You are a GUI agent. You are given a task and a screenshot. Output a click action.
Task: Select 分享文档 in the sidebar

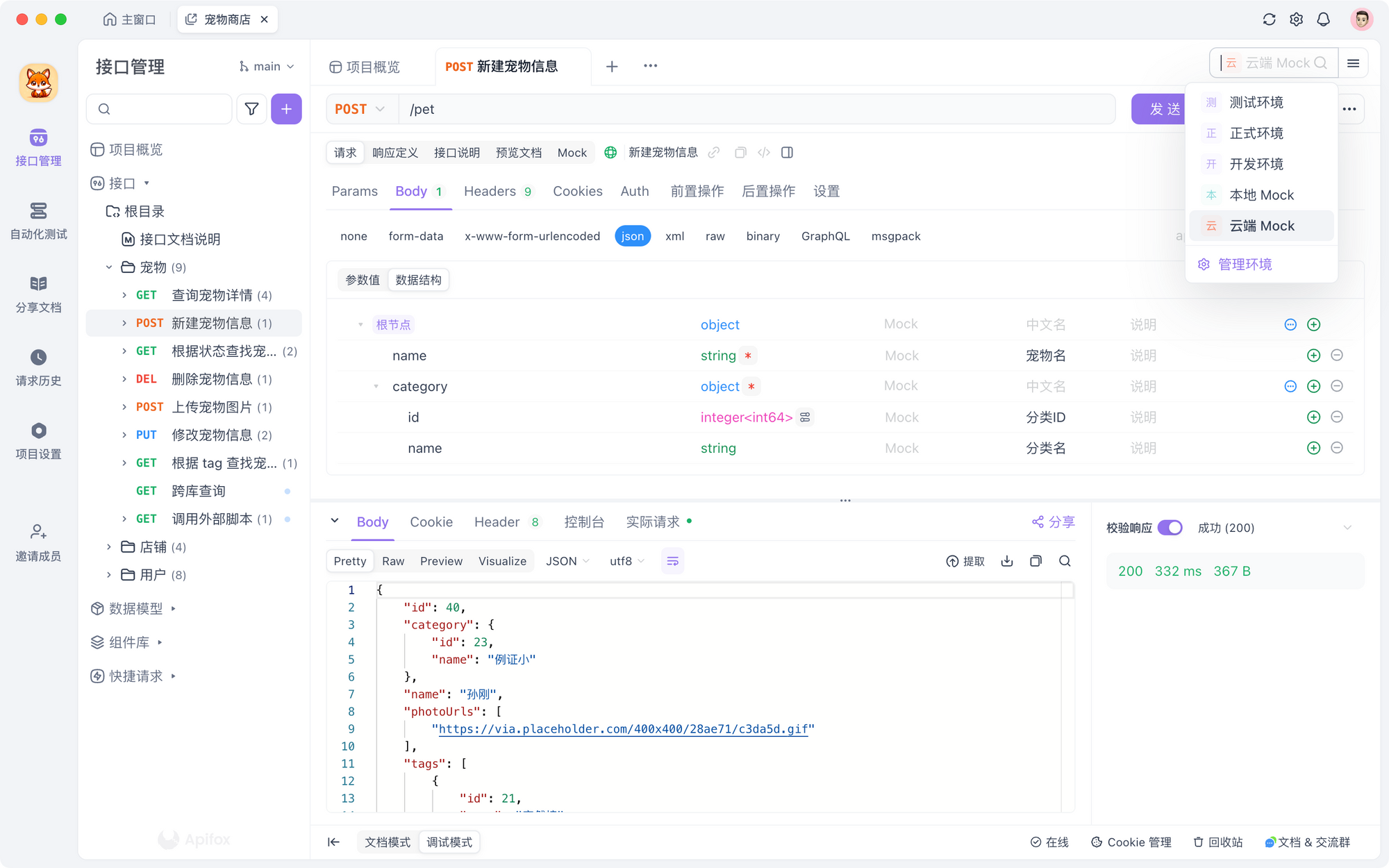pos(38,294)
